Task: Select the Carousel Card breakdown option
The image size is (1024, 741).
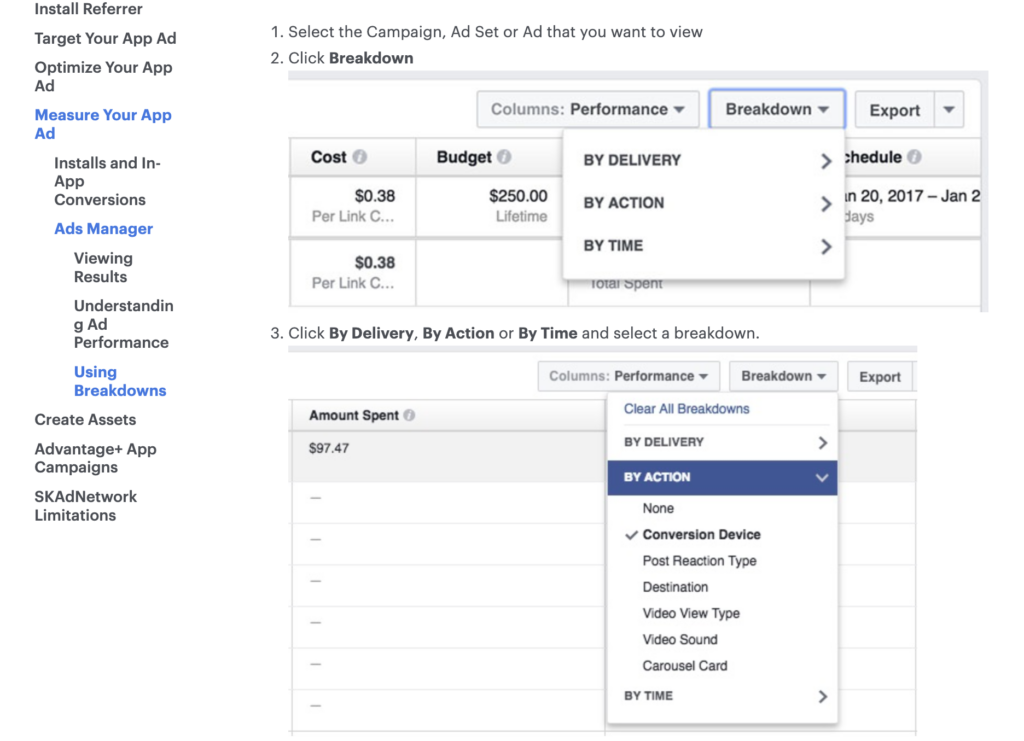Action: pyautogui.click(x=684, y=666)
